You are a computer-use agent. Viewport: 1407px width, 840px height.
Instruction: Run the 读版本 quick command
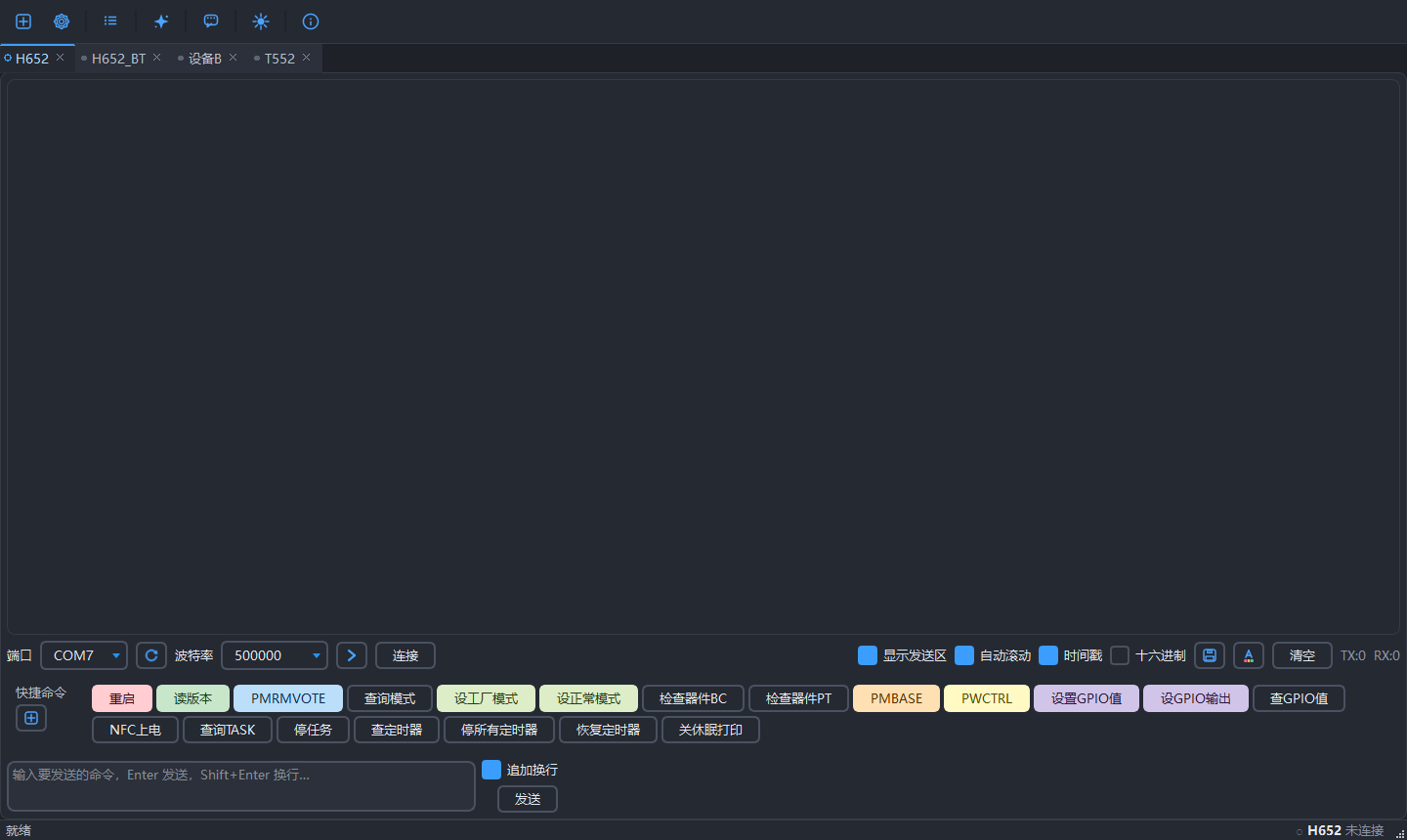pos(192,698)
